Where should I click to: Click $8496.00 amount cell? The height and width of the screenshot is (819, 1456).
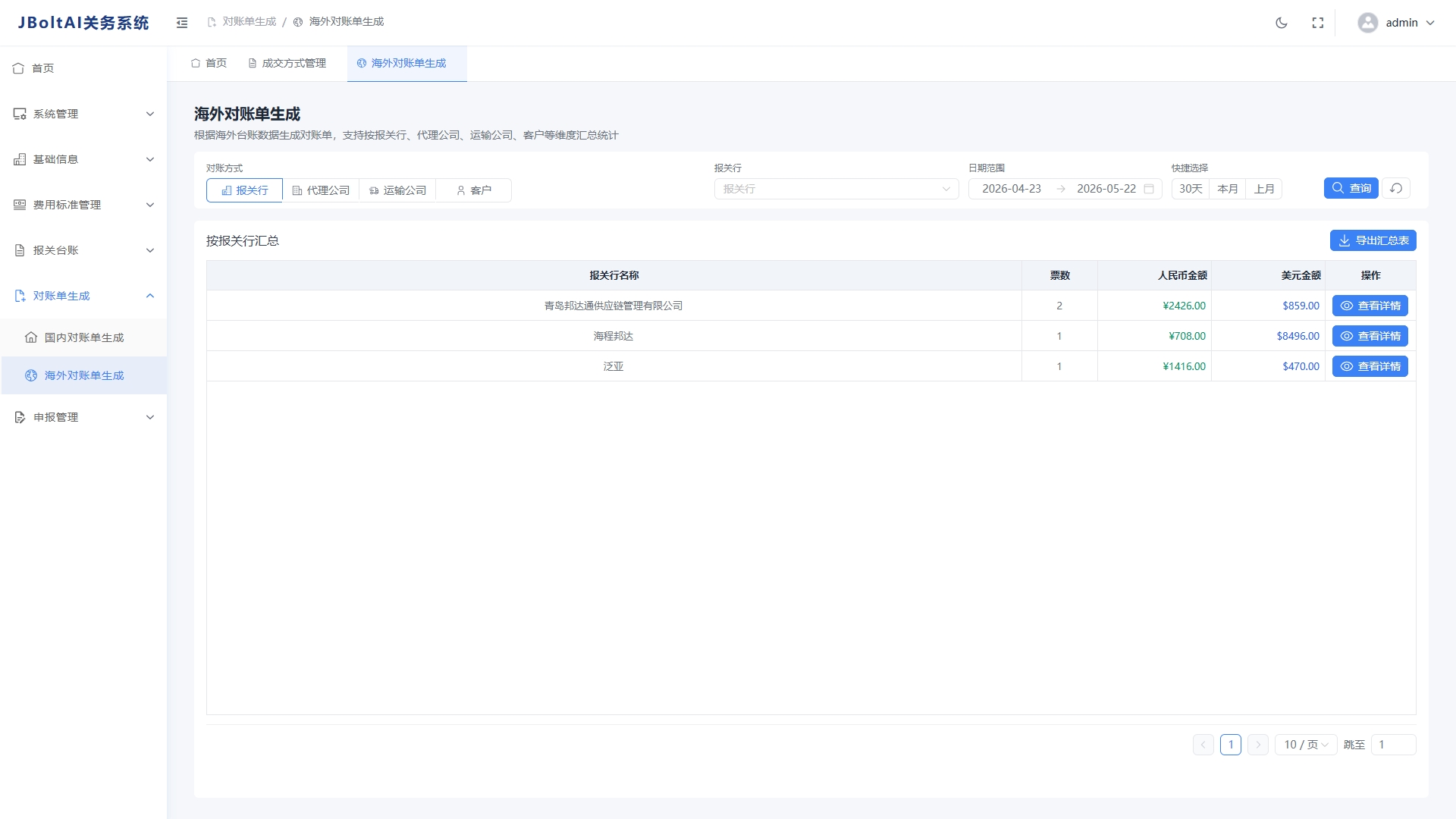1268,336
